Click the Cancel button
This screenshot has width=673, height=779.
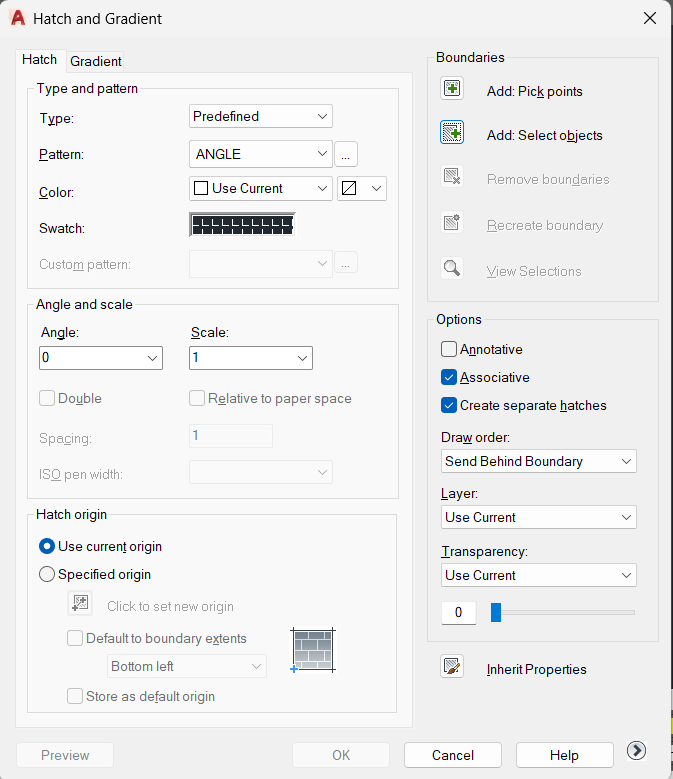point(452,755)
